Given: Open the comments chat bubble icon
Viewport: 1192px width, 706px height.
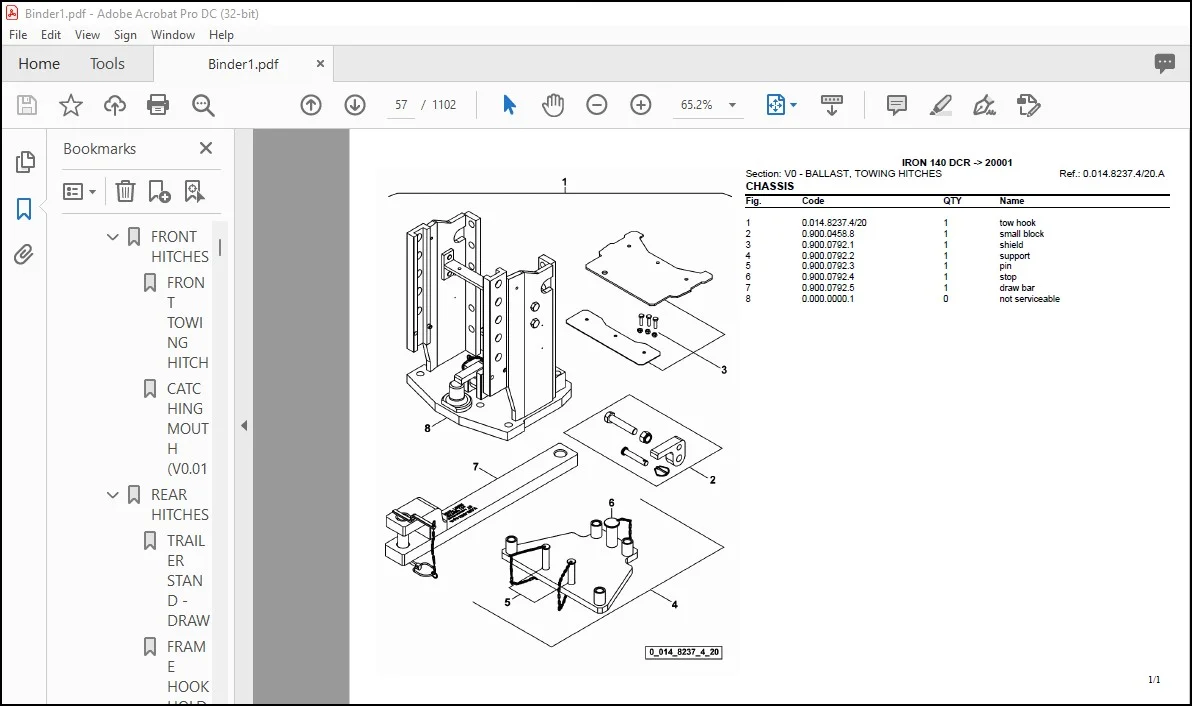Looking at the screenshot, I should [x=1165, y=63].
